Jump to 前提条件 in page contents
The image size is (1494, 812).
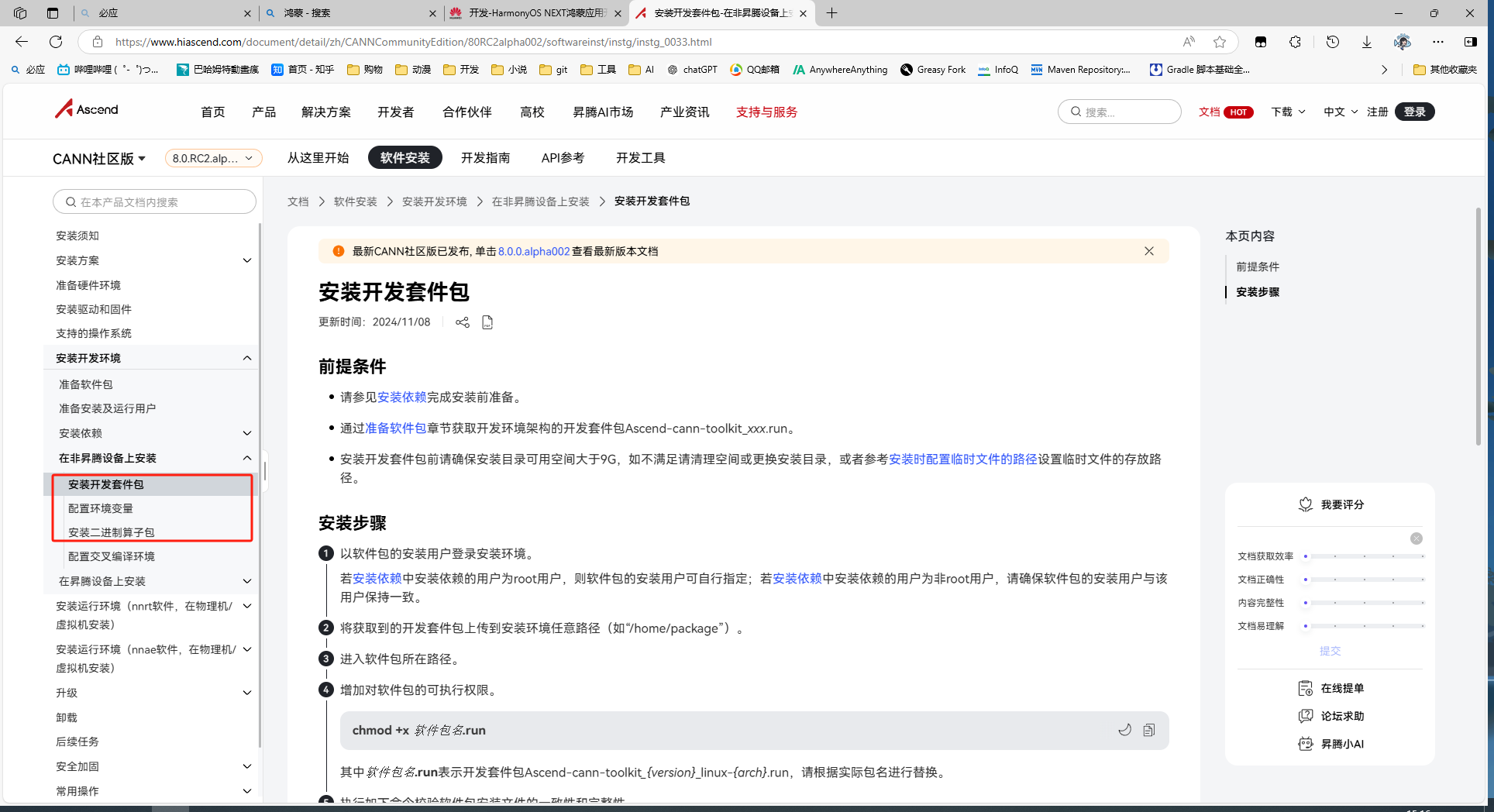(x=1258, y=267)
